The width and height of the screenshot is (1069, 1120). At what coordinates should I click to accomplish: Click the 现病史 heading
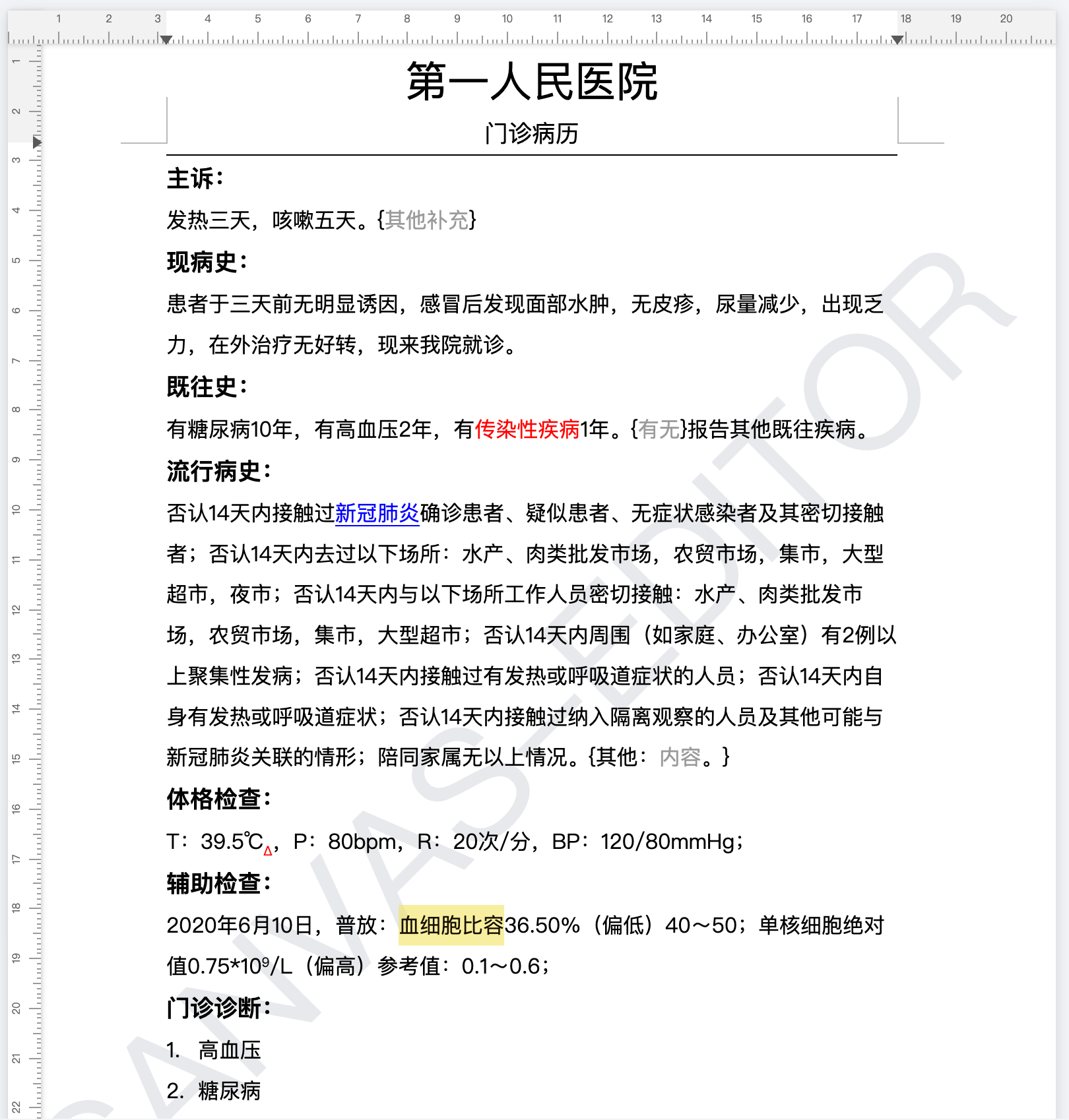207,262
